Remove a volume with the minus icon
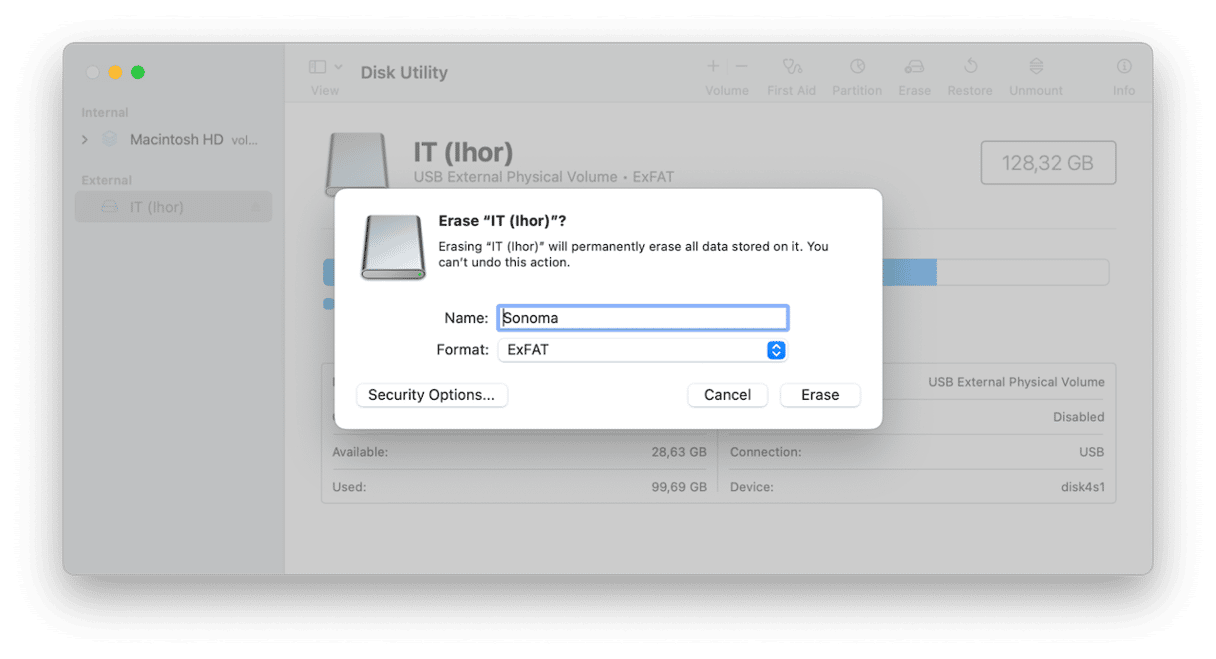The image size is (1216, 659). click(x=741, y=66)
